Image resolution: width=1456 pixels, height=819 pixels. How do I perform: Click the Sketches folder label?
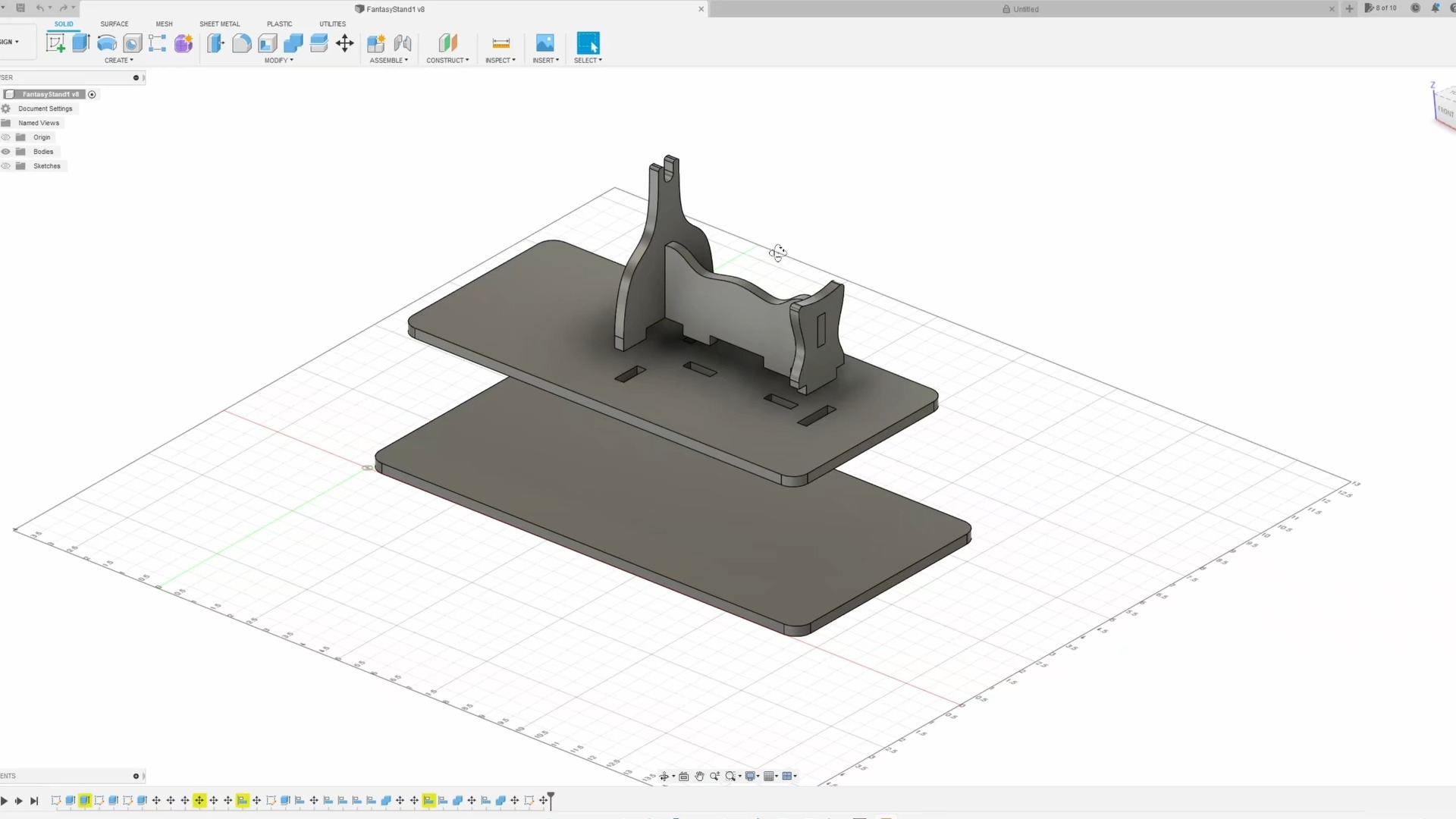pos(47,166)
